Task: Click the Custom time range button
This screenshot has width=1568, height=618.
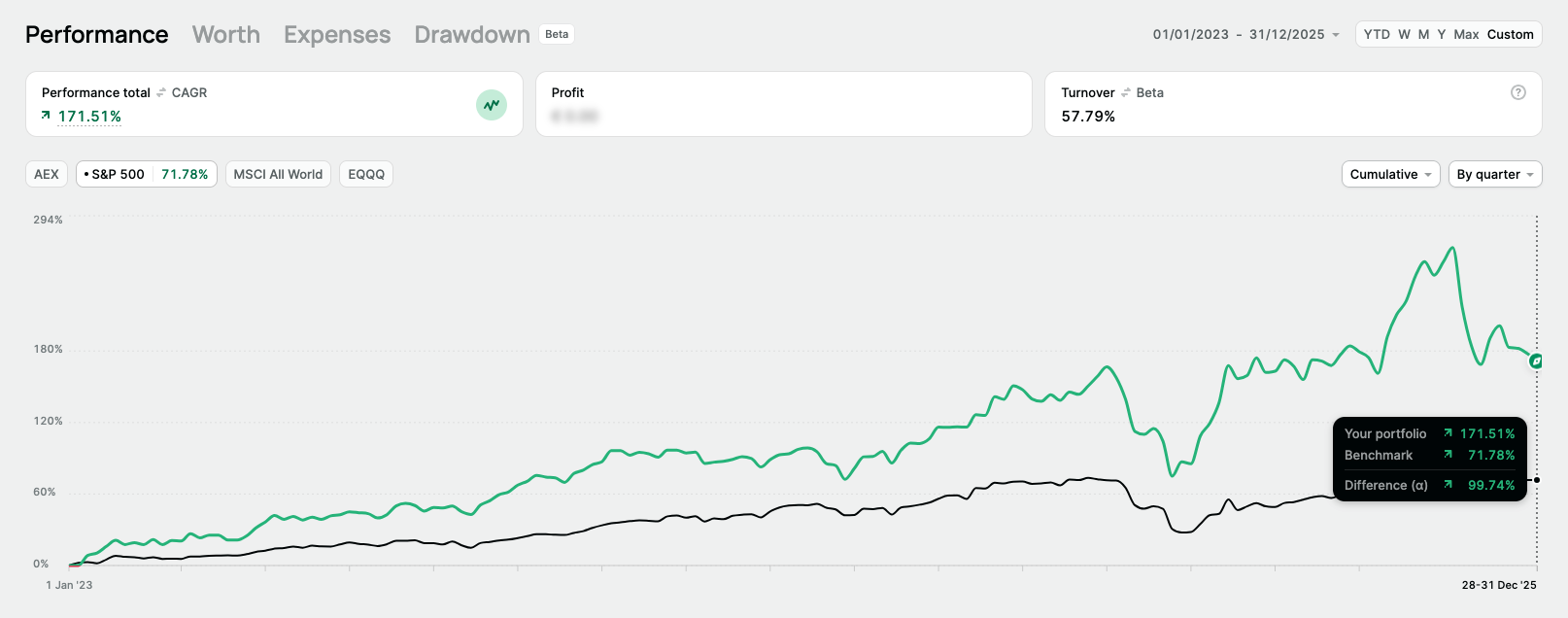Action: click(x=1510, y=34)
